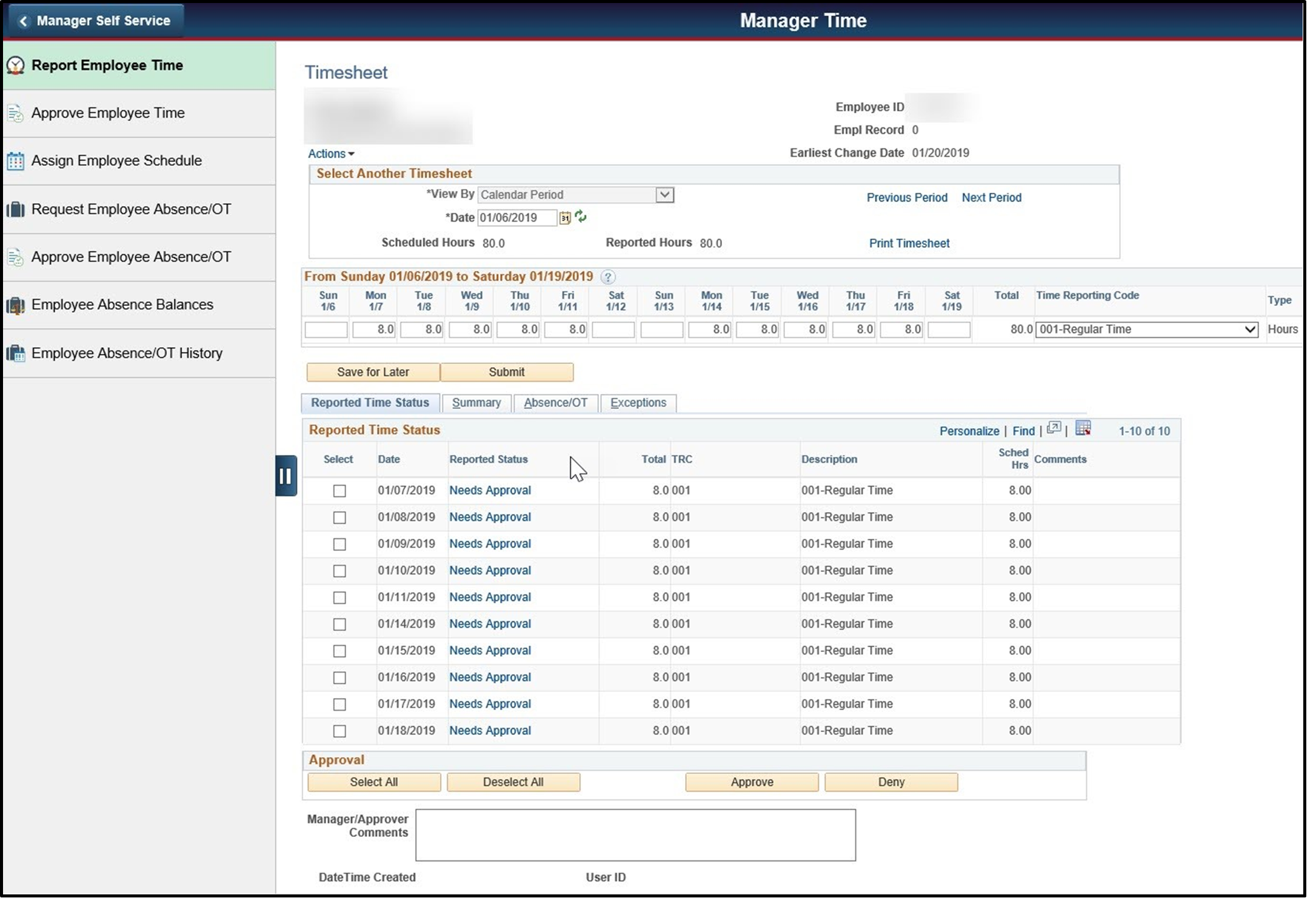Viewport: 1316px width, 915px height.
Task: Click the green refresh timesheet icon
Action: tap(580, 218)
